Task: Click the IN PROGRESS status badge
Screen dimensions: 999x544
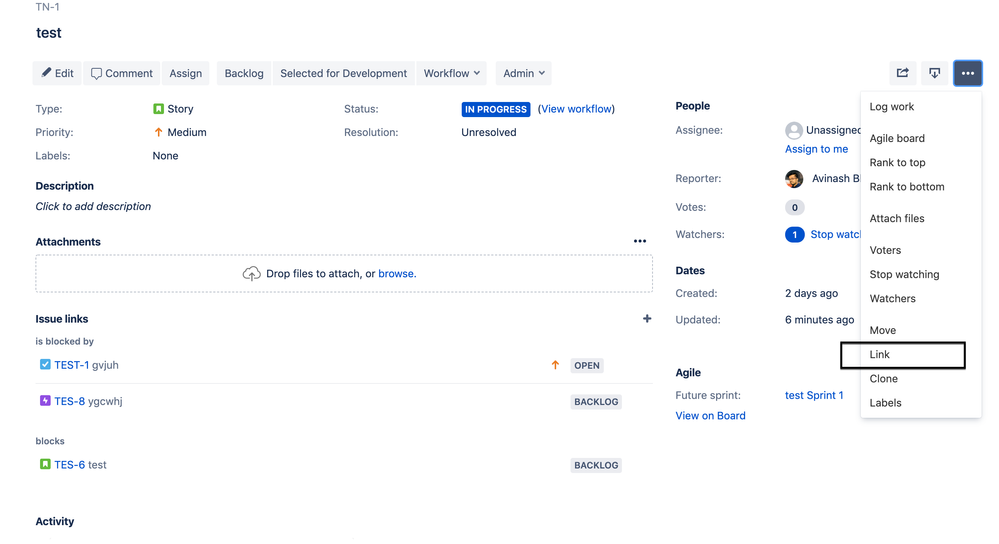Action: click(496, 109)
